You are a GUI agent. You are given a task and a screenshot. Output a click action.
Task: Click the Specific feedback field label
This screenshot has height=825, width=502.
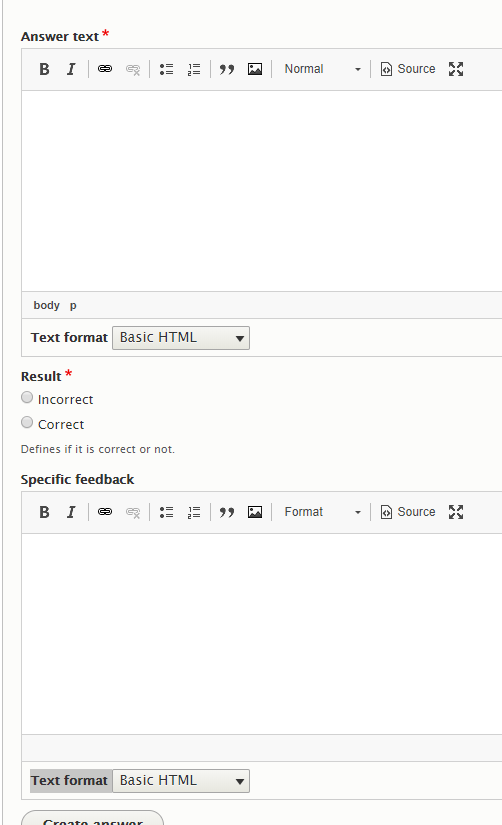pyautogui.click(x=77, y=479)
